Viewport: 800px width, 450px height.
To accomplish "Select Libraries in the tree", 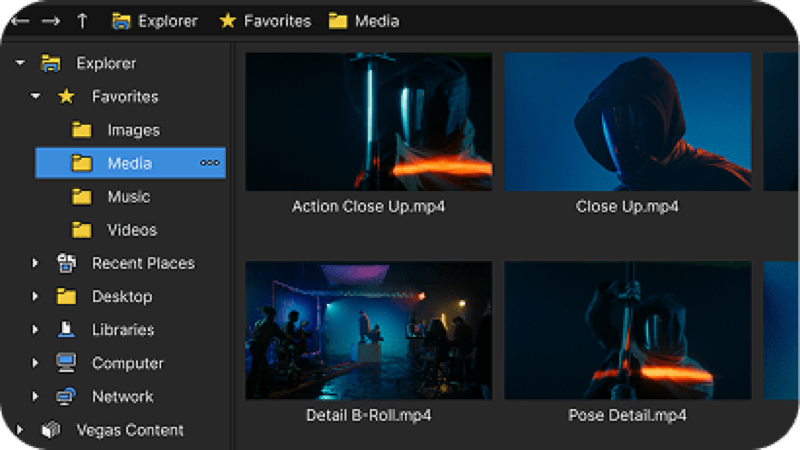I will pos(123,330).
